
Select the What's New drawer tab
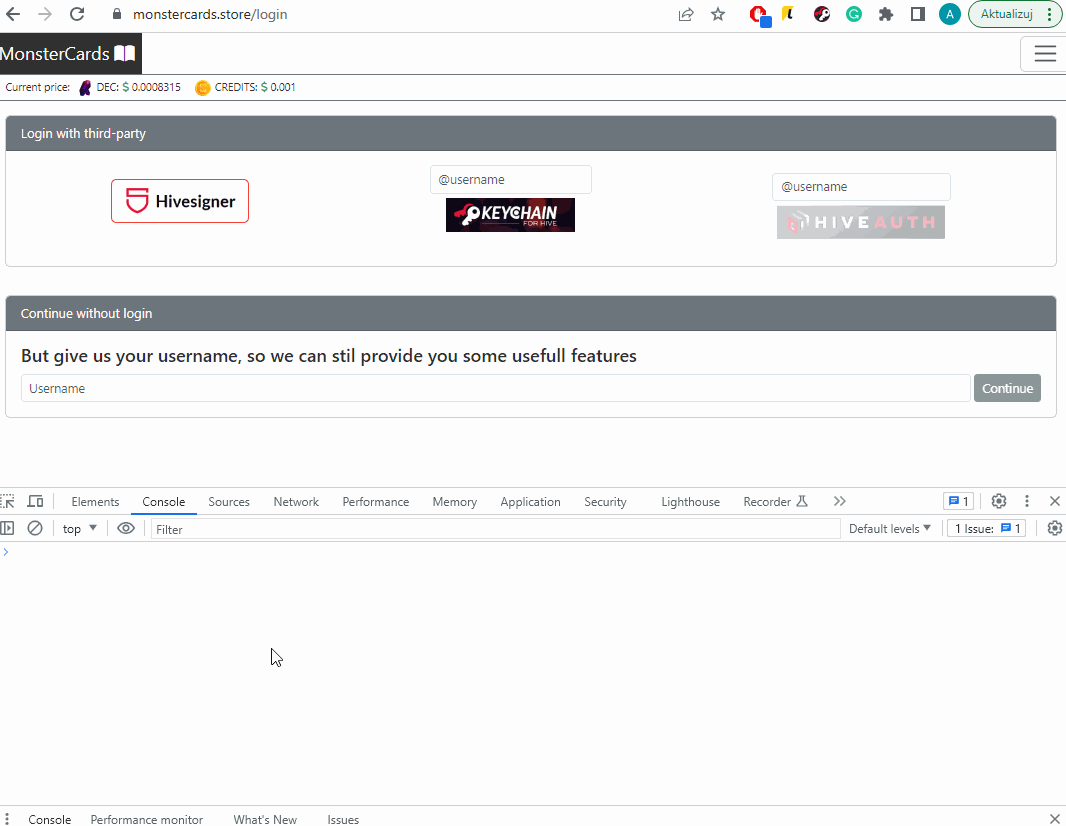(265, 819)
